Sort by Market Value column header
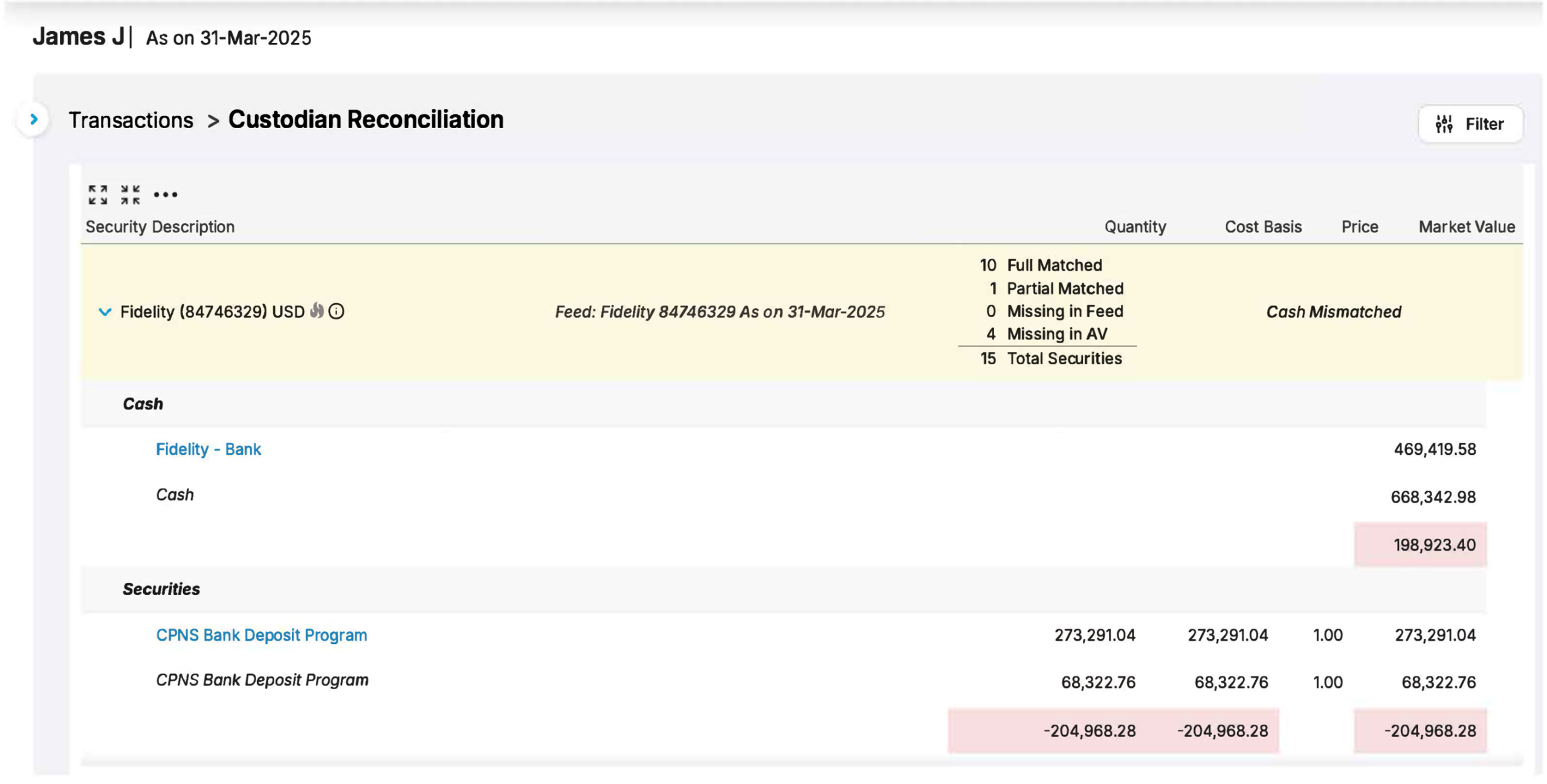Viewport: 1547px width, 784px height. (x=1466, y=227)
